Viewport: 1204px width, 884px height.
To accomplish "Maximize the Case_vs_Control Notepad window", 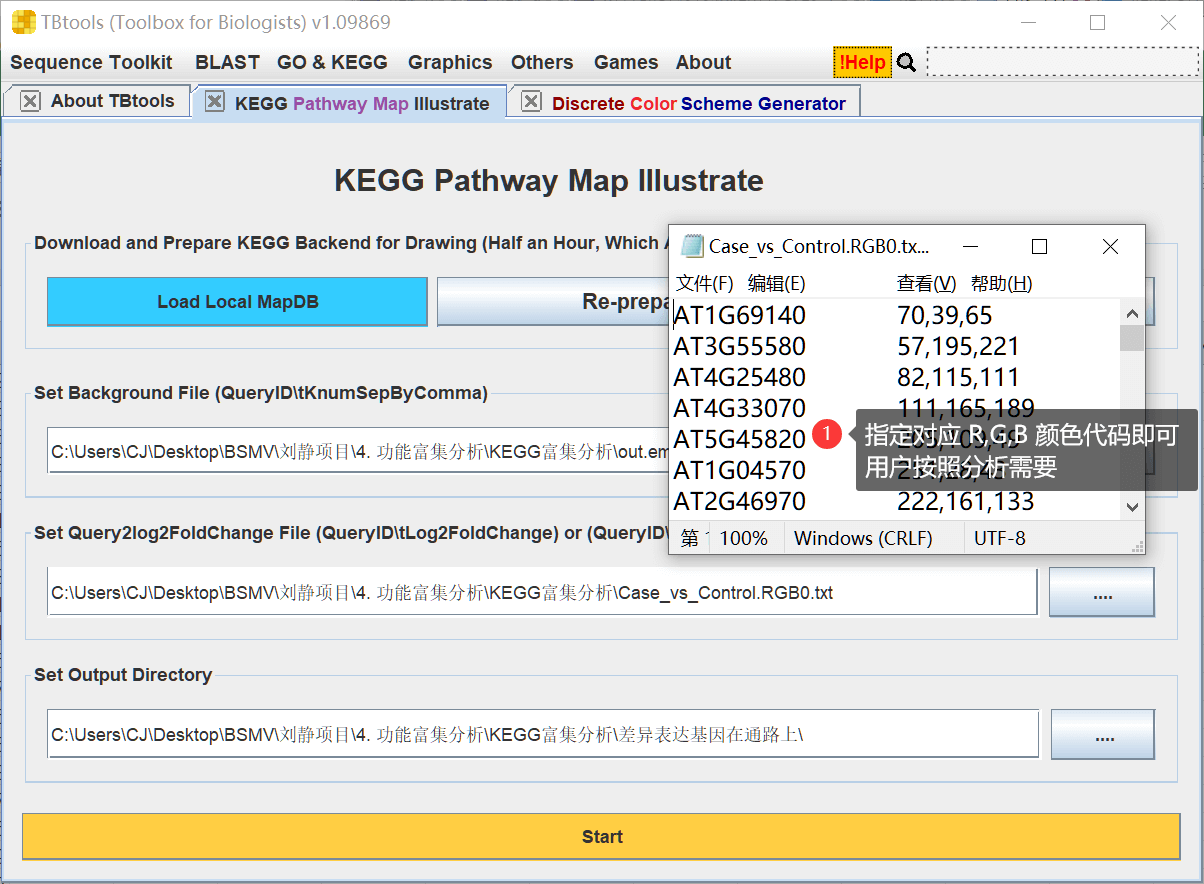I will click(x=1039, y=246).
